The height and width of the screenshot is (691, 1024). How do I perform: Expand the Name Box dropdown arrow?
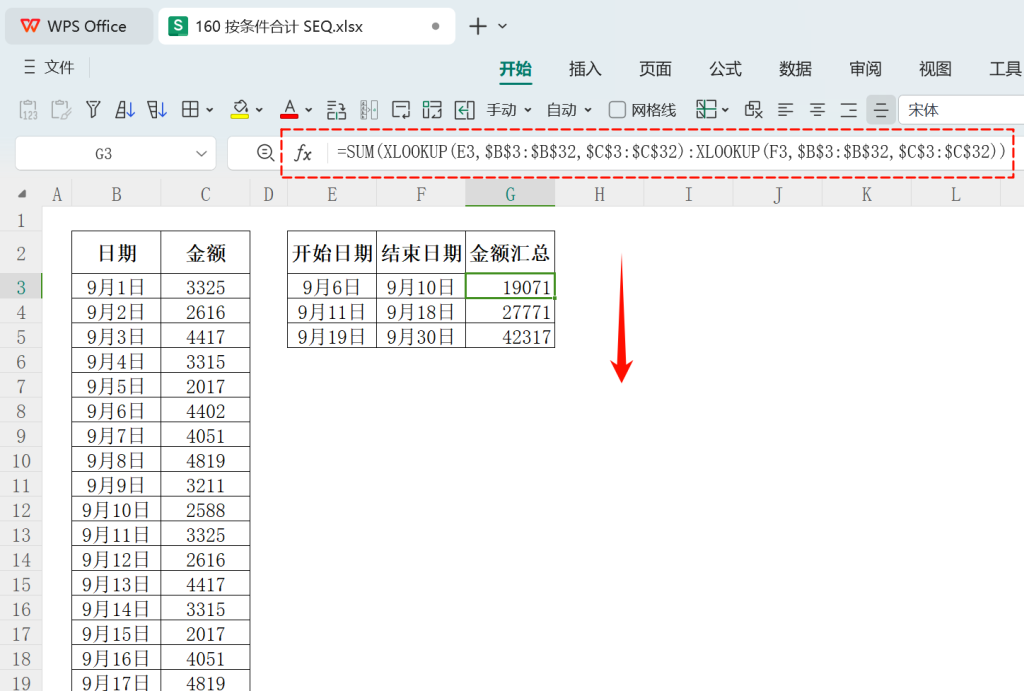[201, 153]
